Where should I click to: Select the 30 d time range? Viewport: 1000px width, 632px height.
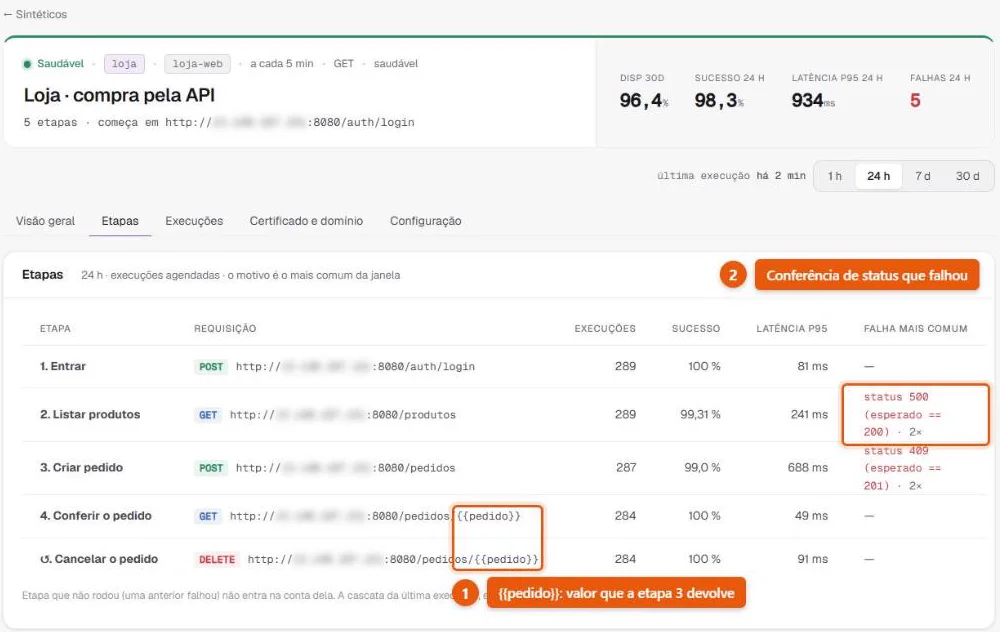(967, 176)
